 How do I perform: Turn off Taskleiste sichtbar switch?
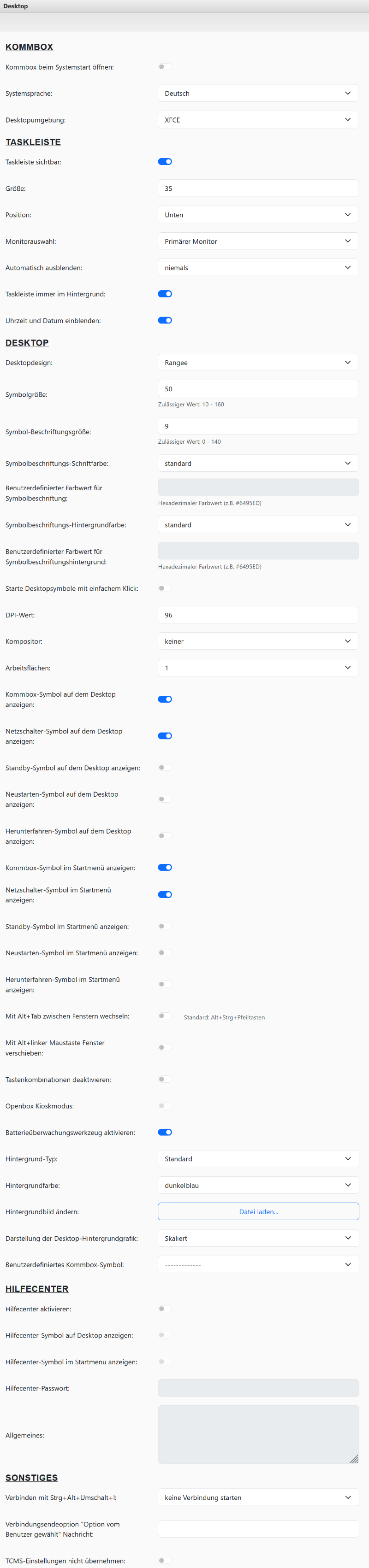pyautogui.click(x=164, y=162)
